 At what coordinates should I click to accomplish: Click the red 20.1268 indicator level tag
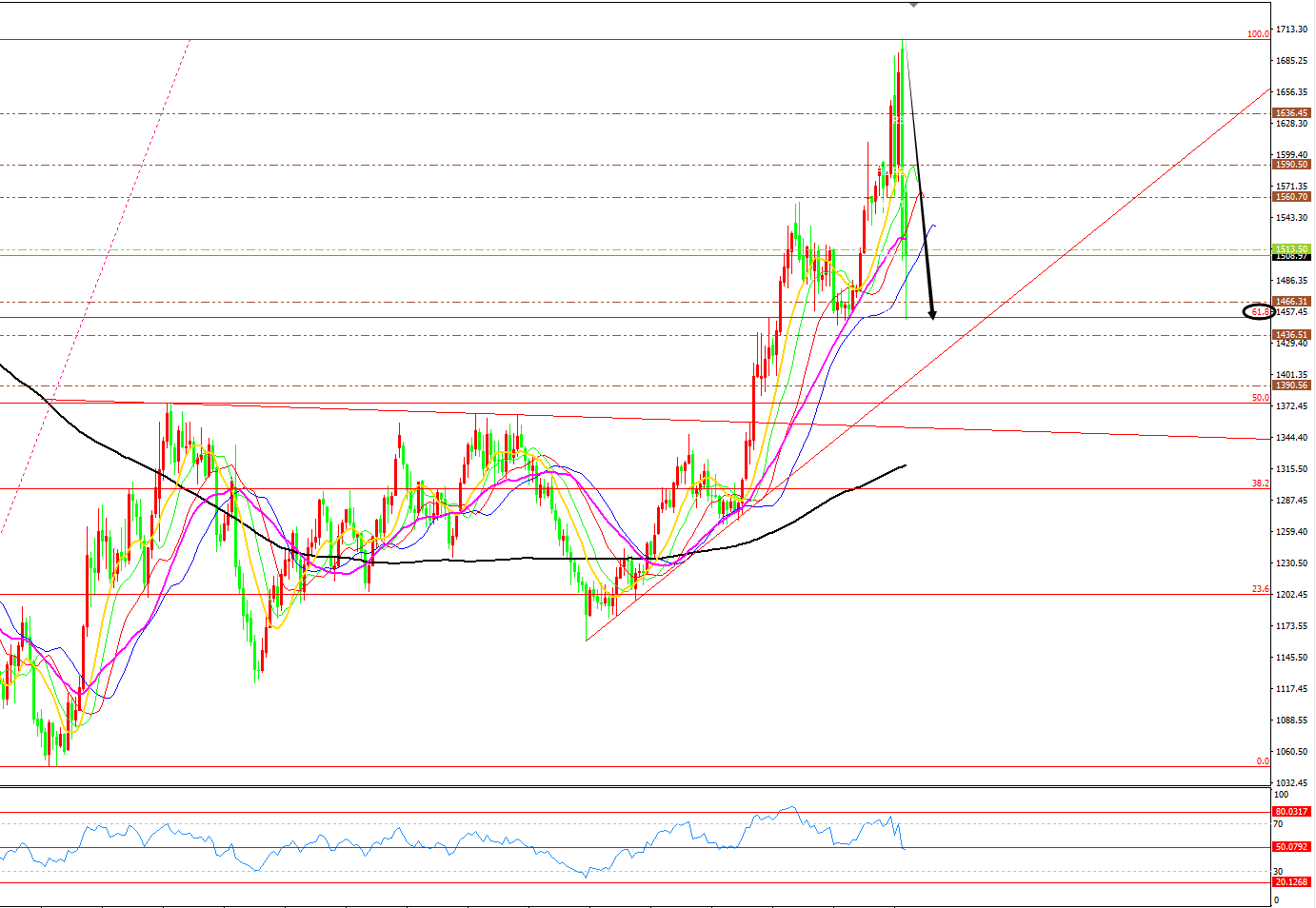pos(1291,882)
